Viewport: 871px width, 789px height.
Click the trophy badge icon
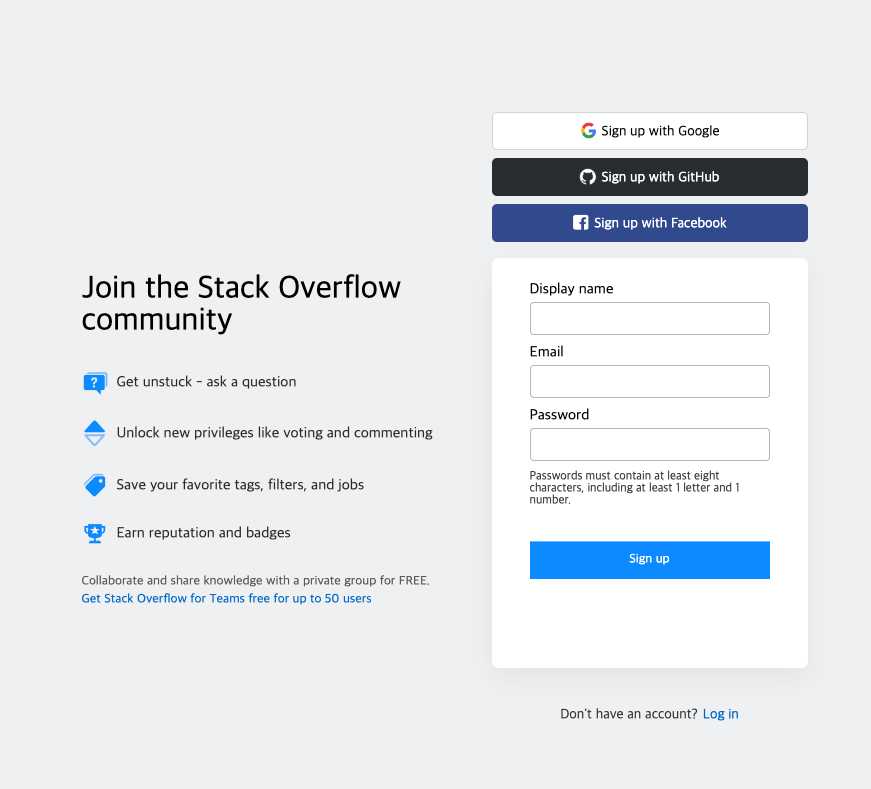94,533
